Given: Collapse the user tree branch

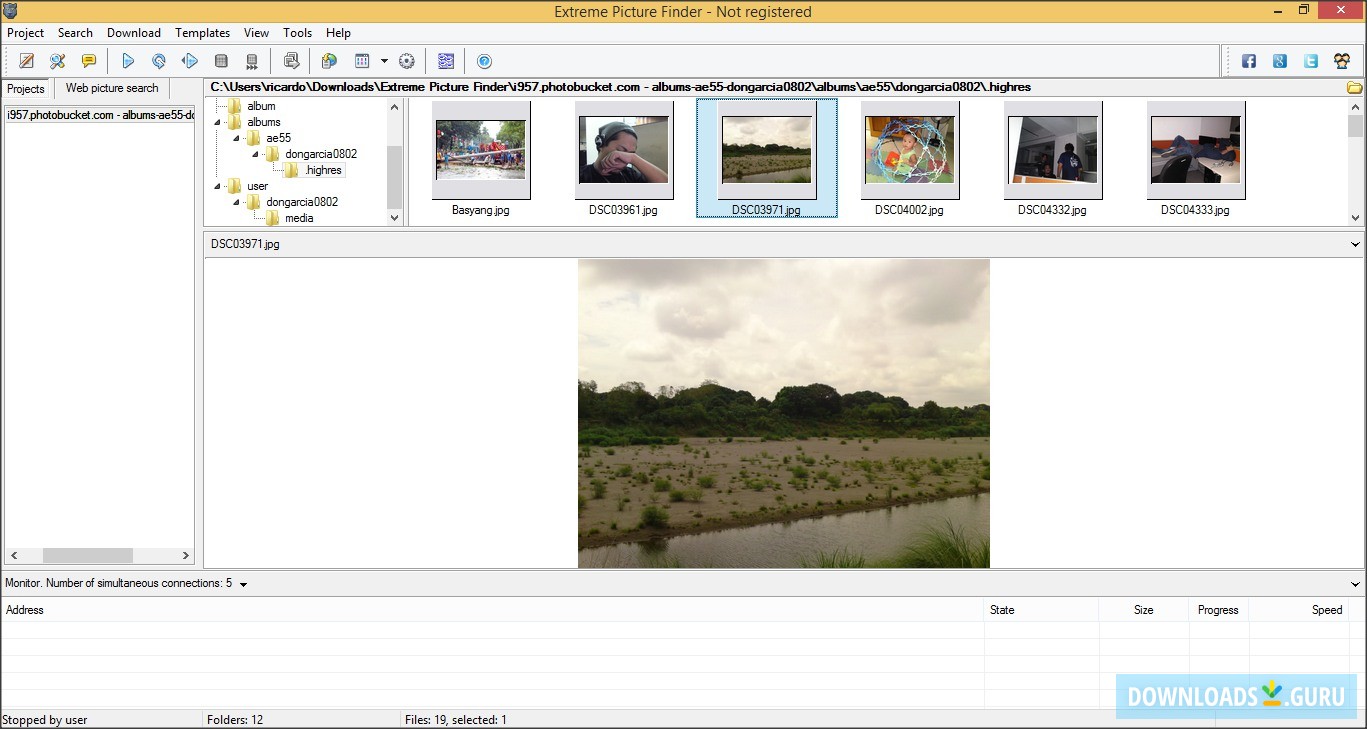Looking at the screenshot, I should (217, 185).
